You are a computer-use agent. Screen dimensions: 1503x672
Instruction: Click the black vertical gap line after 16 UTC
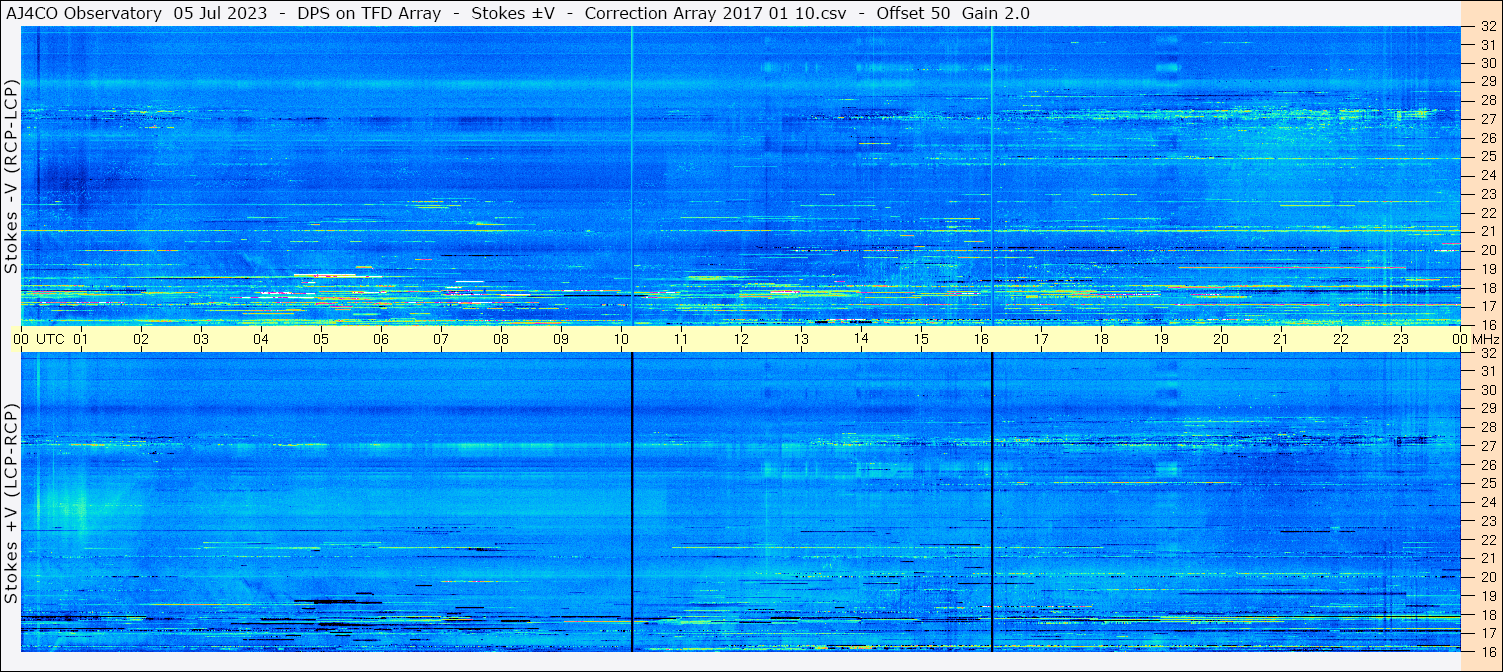click(x=992, y=502)
